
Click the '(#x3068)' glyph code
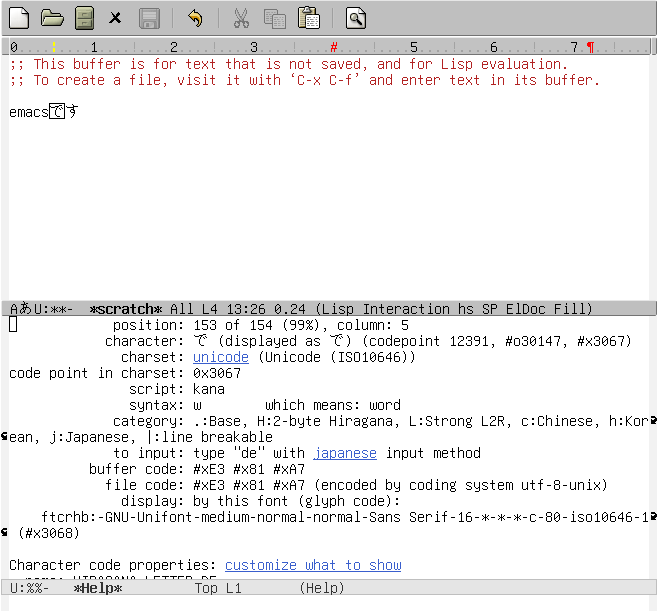pos(49,533)
